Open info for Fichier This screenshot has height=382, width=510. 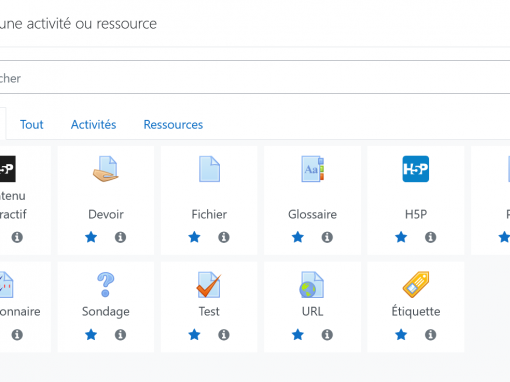pyautogui.click(x=224, y=237)
